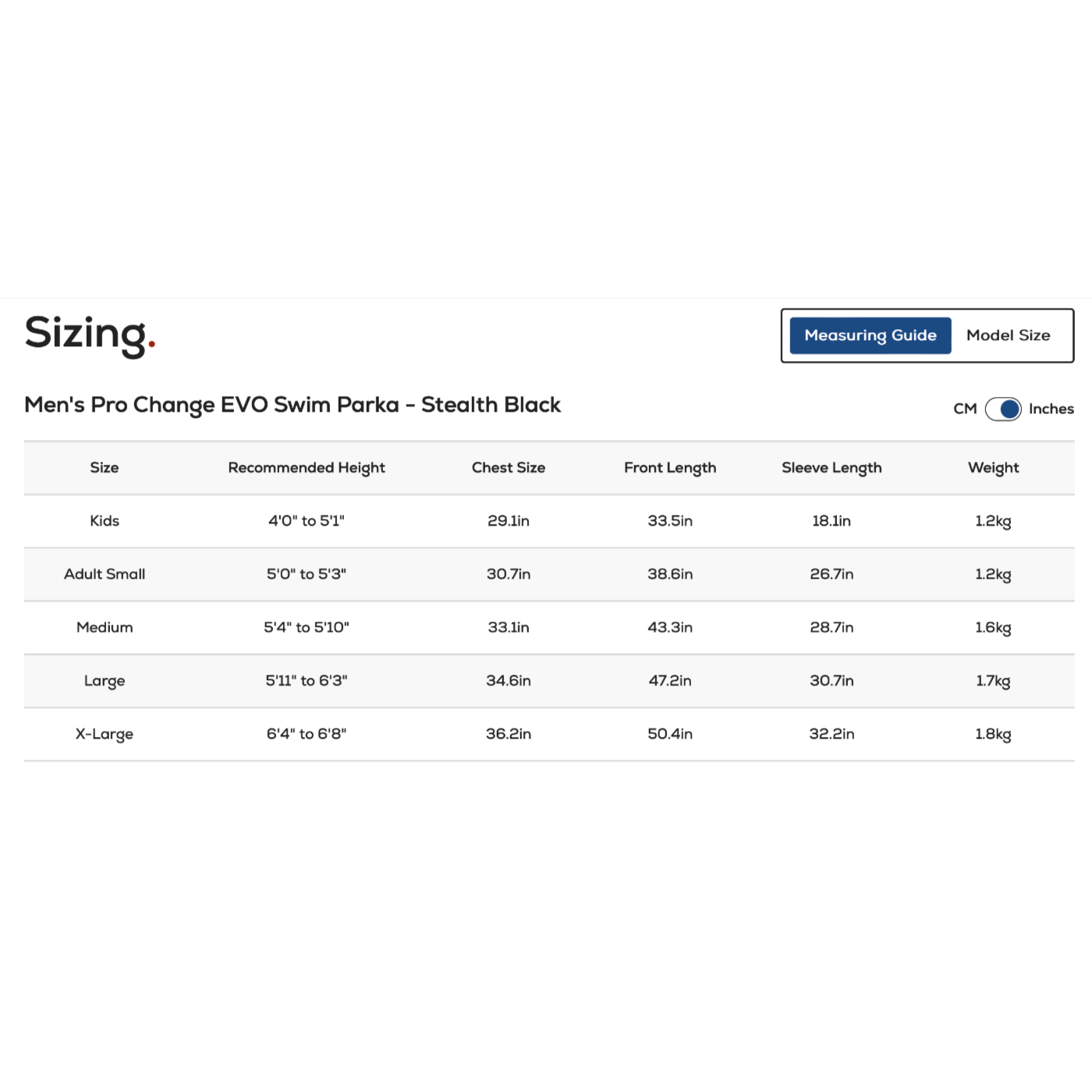The height and width of the screenshot is (1092, 1092).
Task: Select the Kids size row label
Action: tap(105, 521)
